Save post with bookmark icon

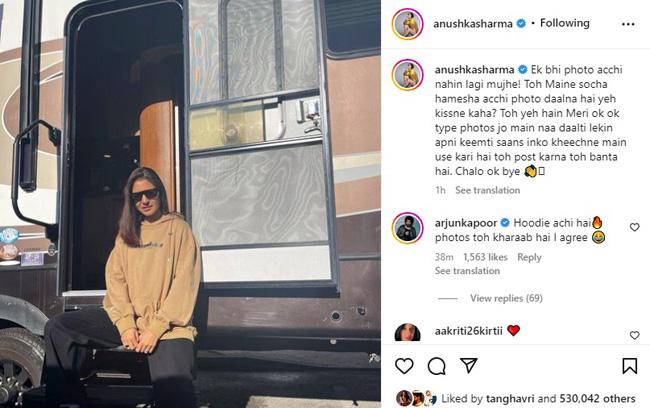pyautogui.click(x=629, y=366)
